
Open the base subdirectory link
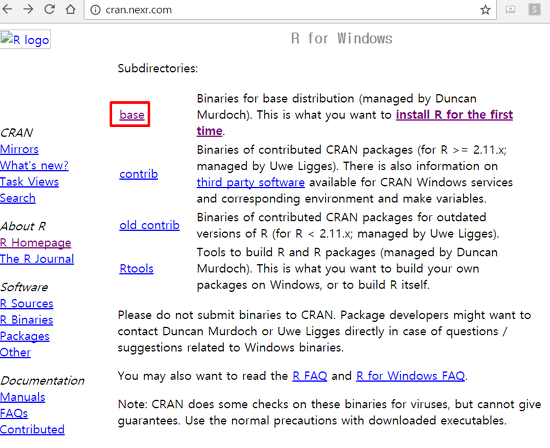click(x=132, y=115)
